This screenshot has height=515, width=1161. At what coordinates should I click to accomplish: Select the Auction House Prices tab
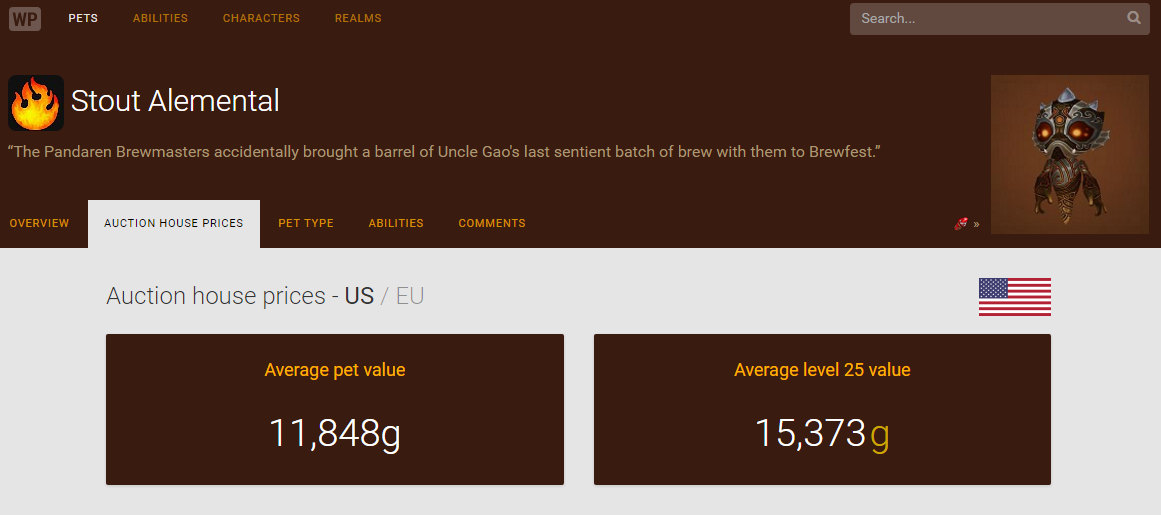(174, 223)
